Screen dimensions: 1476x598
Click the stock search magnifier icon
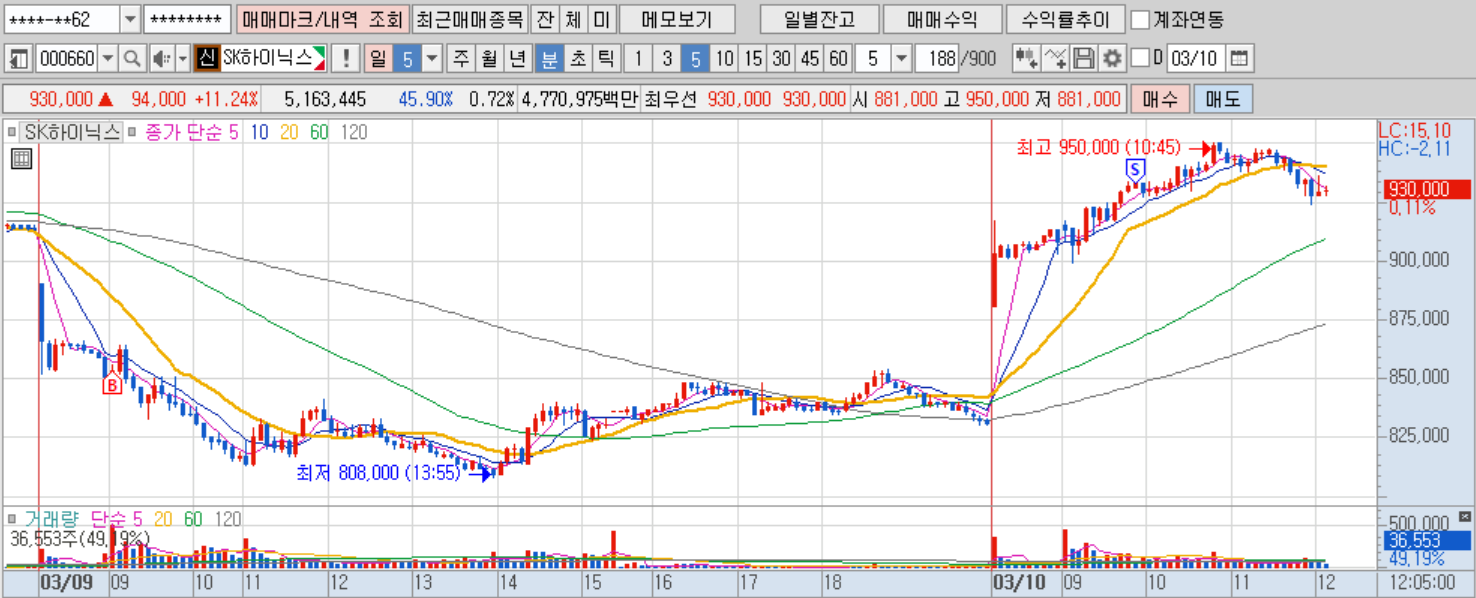click(x=132, y=59)
